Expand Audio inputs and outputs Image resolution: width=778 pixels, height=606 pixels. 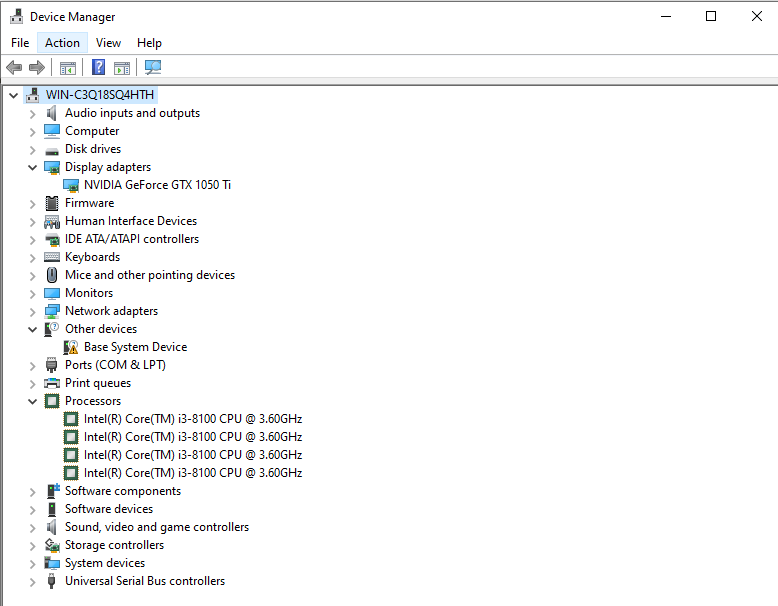[32, 114]
